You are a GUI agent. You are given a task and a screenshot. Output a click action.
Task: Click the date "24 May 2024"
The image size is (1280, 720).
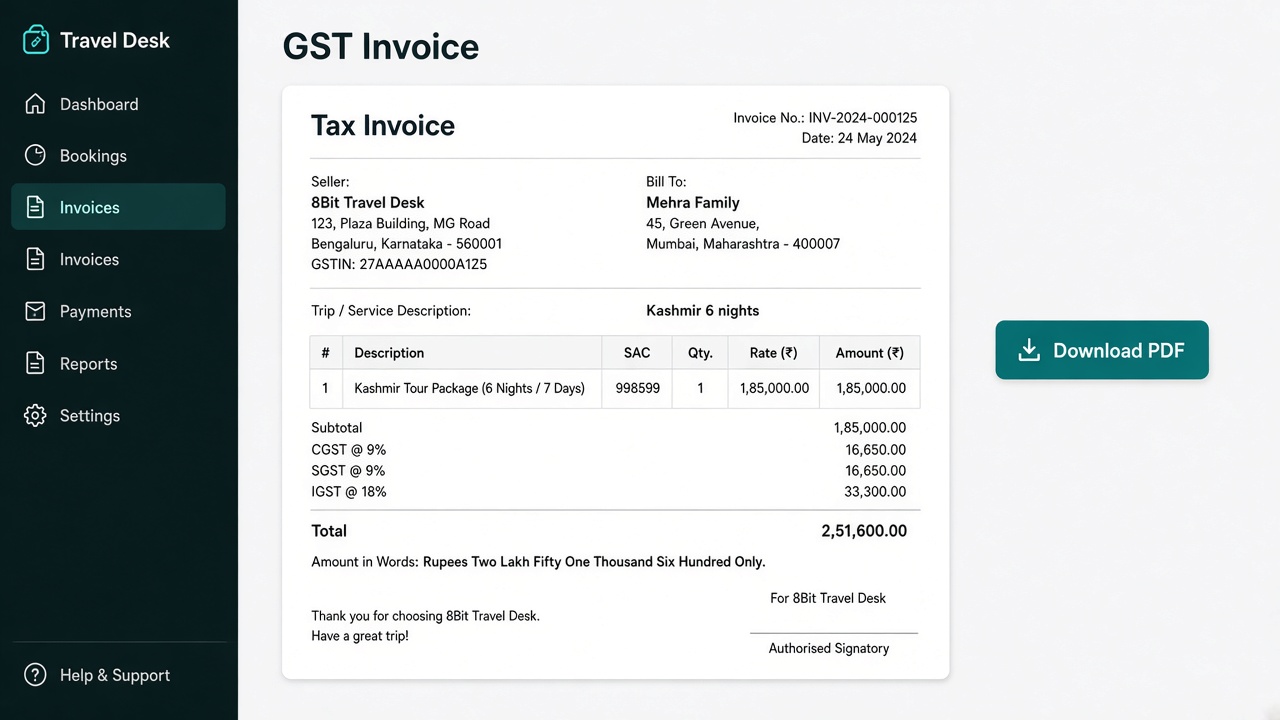click(x=877, y=138)
